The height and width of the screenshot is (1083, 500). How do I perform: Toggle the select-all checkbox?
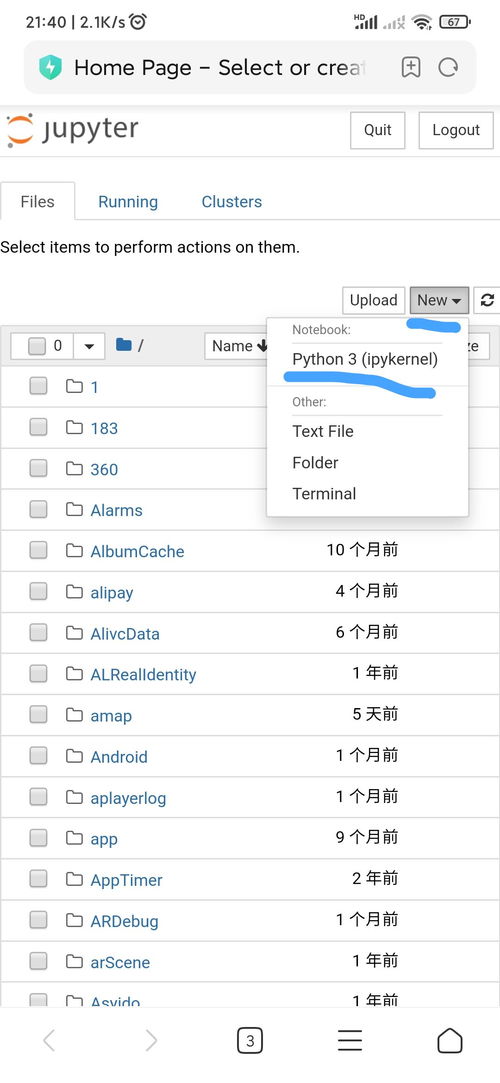point(37,345)
